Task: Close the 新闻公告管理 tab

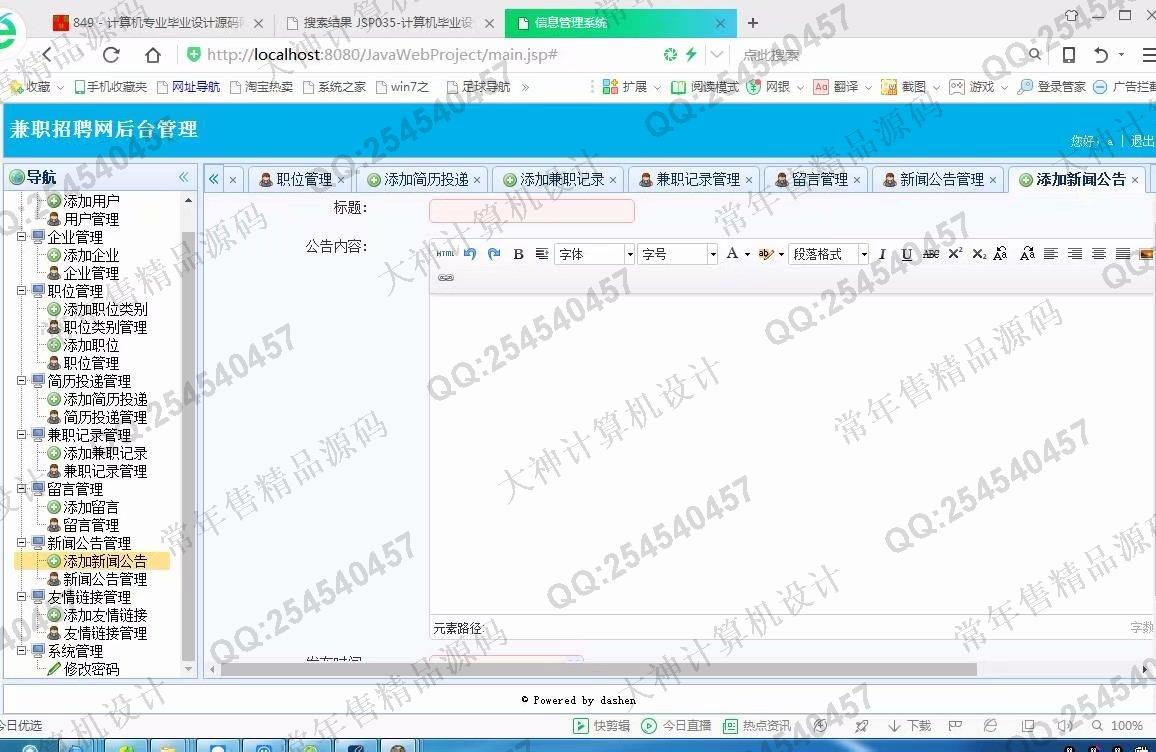Action: [x=993, y=180]
